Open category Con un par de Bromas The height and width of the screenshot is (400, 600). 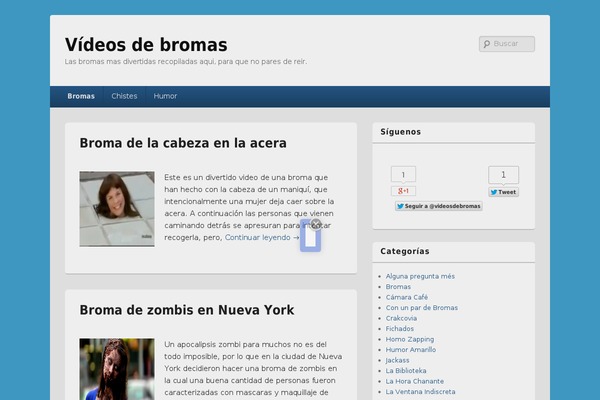pos(422,308)
